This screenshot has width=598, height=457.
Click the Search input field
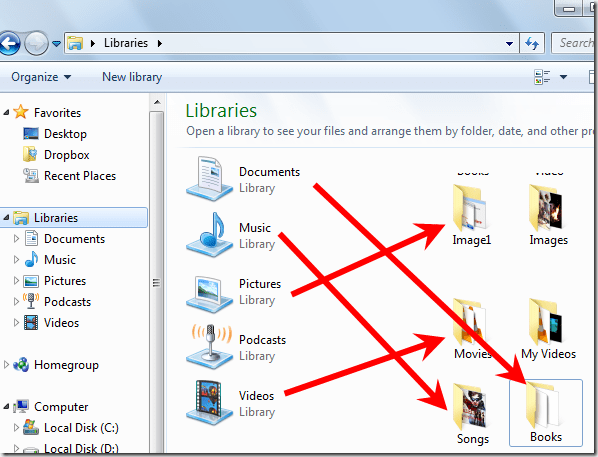[x=574, y=43]
